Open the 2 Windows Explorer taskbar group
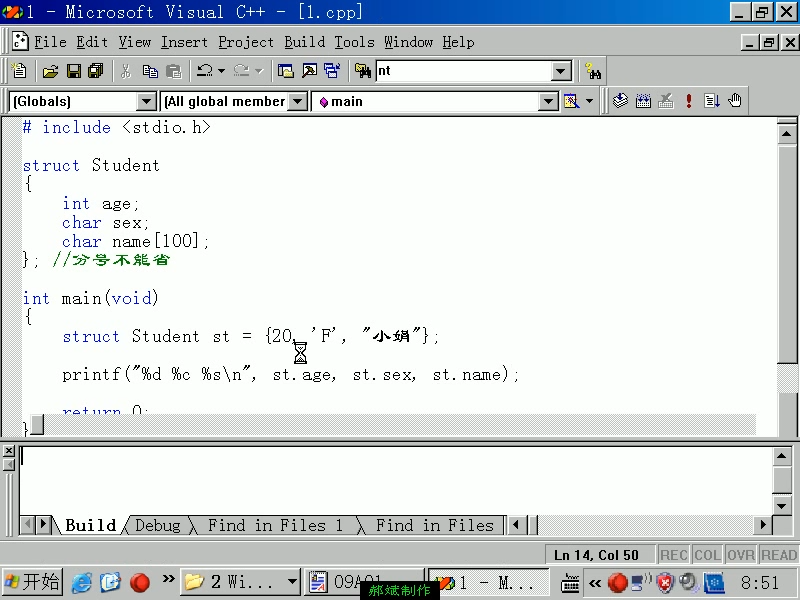The image size is (800, 600). pos(240,582)
